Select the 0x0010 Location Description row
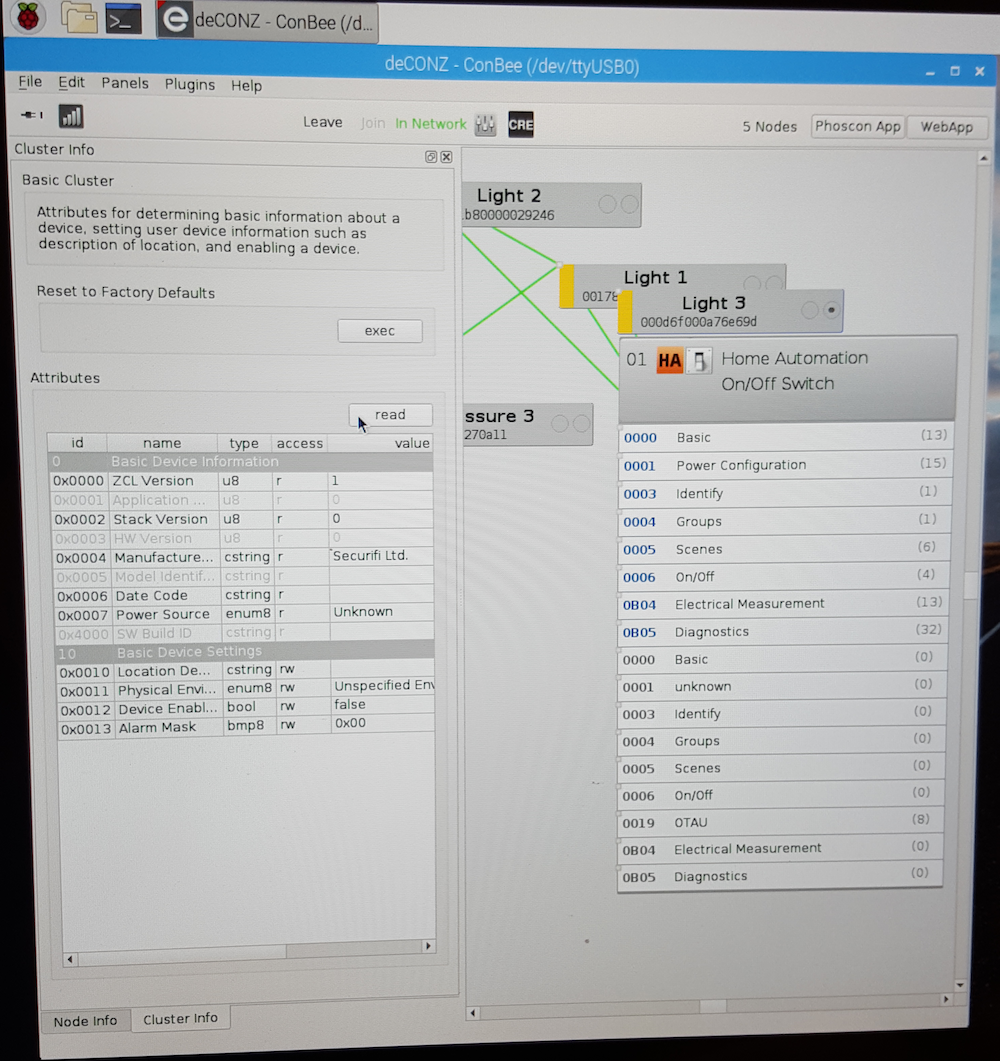This screenshot has height=1061, width=1000. coord(246,671)
